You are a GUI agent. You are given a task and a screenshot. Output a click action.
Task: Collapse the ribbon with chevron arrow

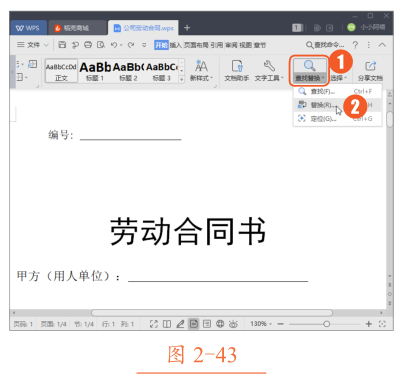pos(382,45)
